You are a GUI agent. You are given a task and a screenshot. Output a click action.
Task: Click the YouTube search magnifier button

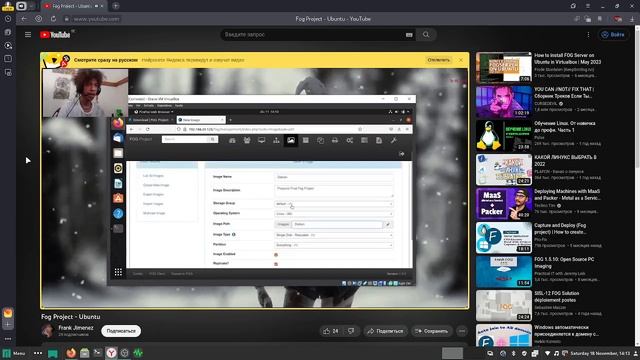click(x=426, y=35)
